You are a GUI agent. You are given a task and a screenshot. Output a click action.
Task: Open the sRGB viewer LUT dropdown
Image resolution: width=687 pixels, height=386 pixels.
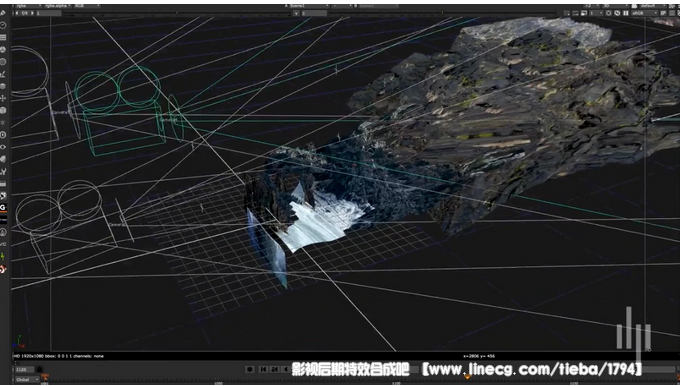click(645, 13)
